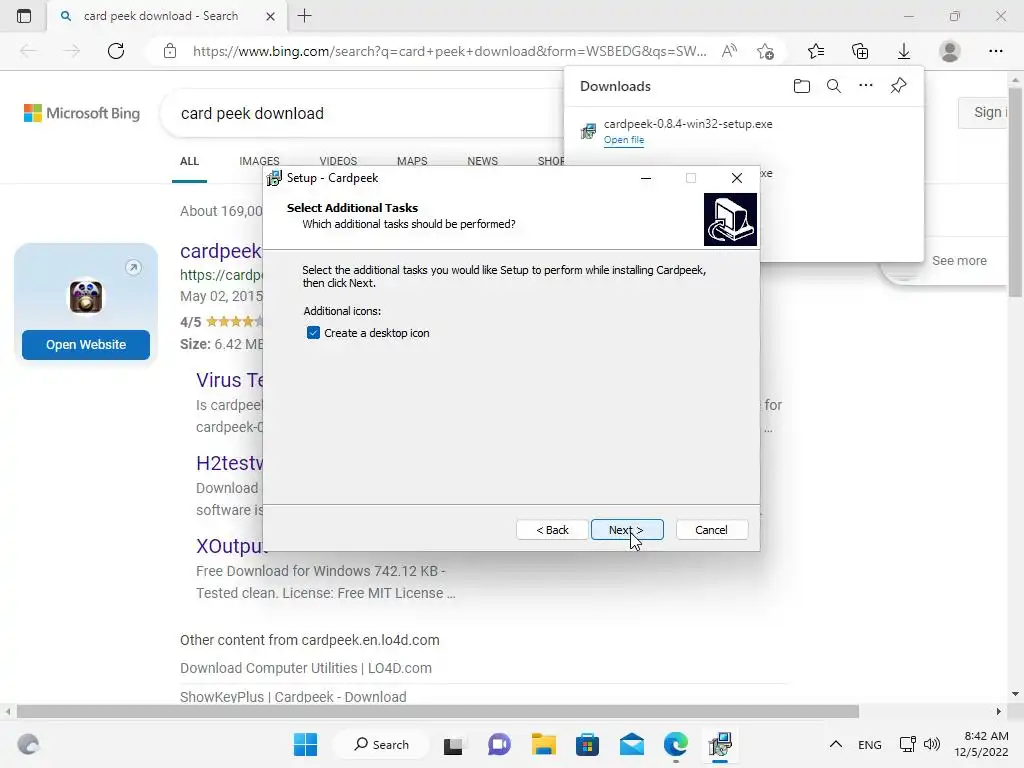Viewport: 1024px width, 768px height.
Task: Toggle Read aloud icon in address bar
Action: point(729,51)
